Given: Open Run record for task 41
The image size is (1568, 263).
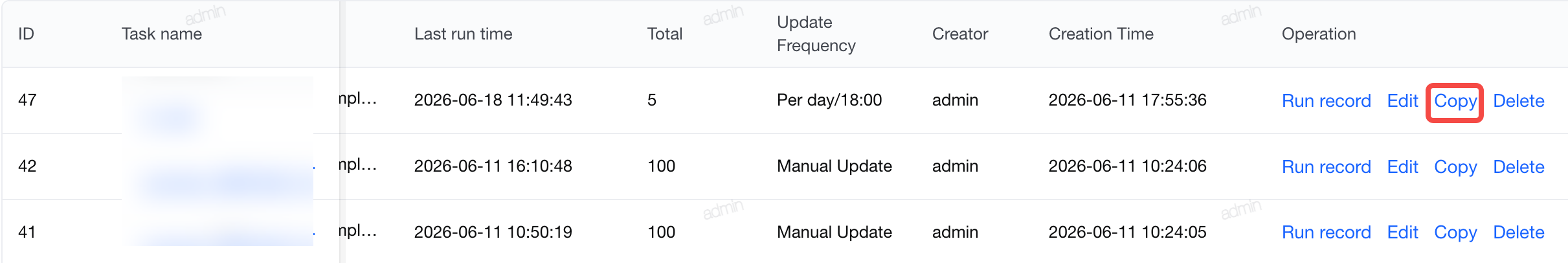Looking at the screenshot, I should [1326, 233].
